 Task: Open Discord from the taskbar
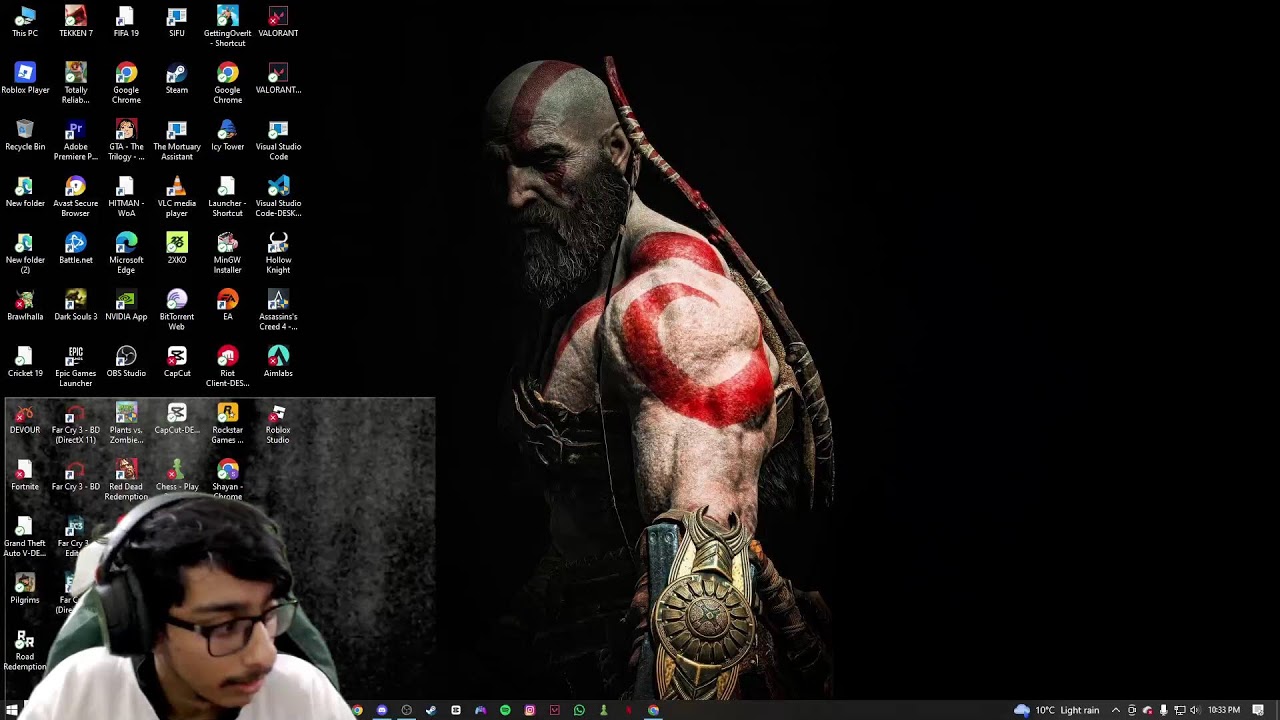[382, 710]
